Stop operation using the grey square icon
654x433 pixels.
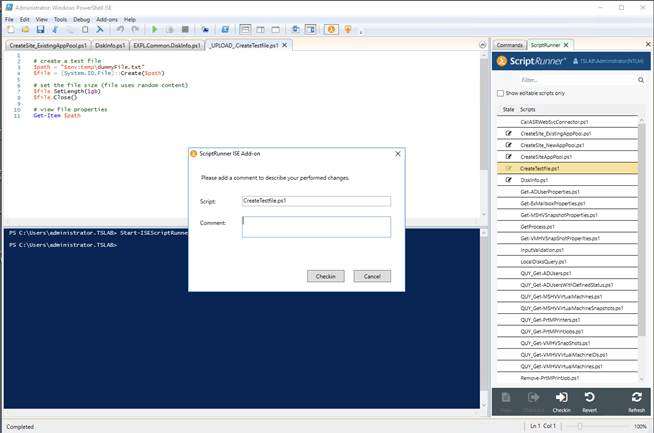click(x=185, y=30)
